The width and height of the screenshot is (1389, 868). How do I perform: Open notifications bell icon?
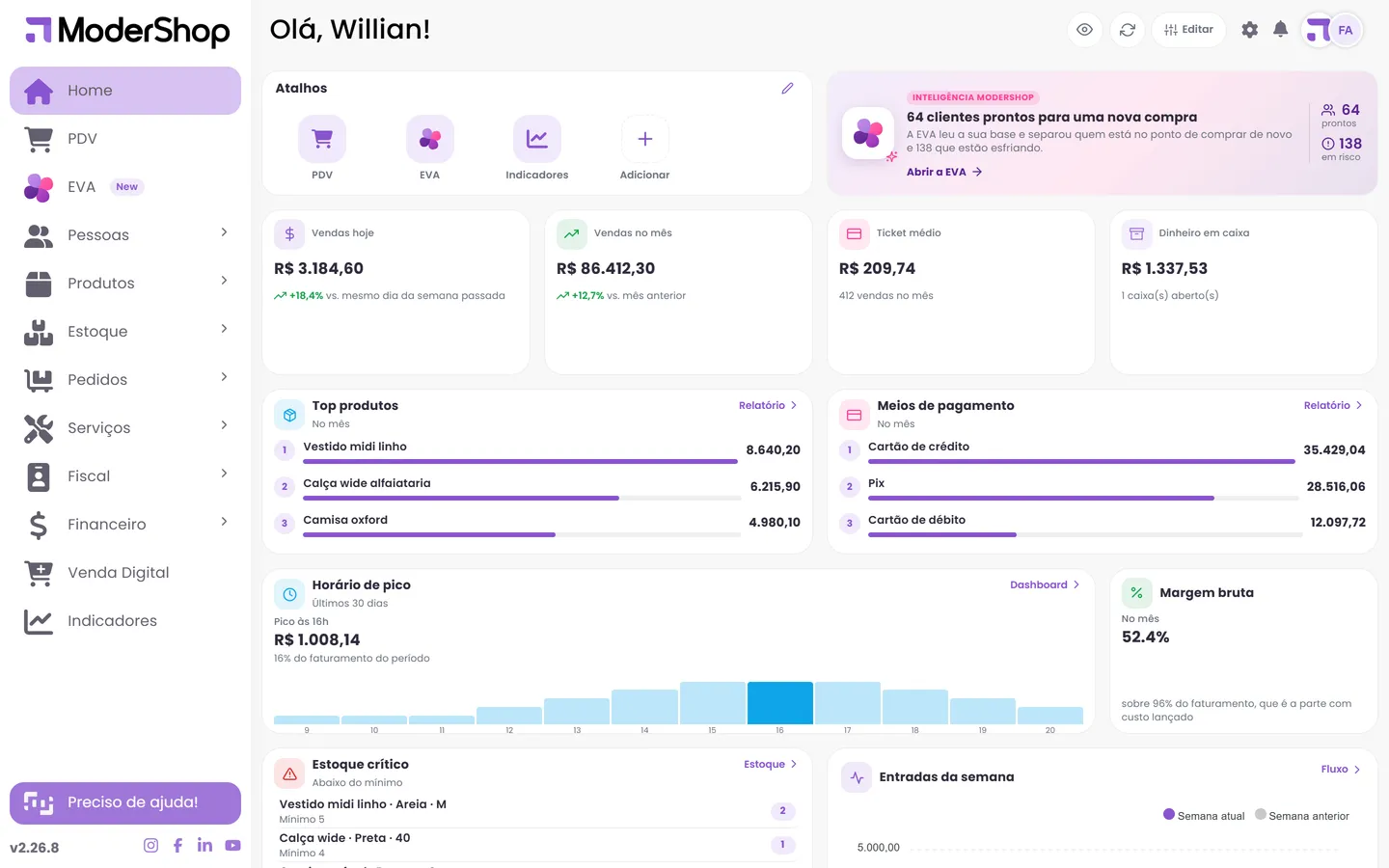1280,30
